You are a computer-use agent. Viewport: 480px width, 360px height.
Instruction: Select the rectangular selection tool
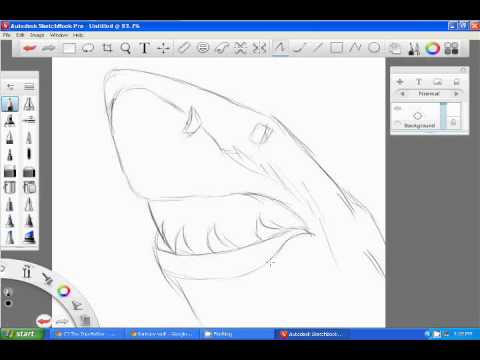[x=69, y=49]
